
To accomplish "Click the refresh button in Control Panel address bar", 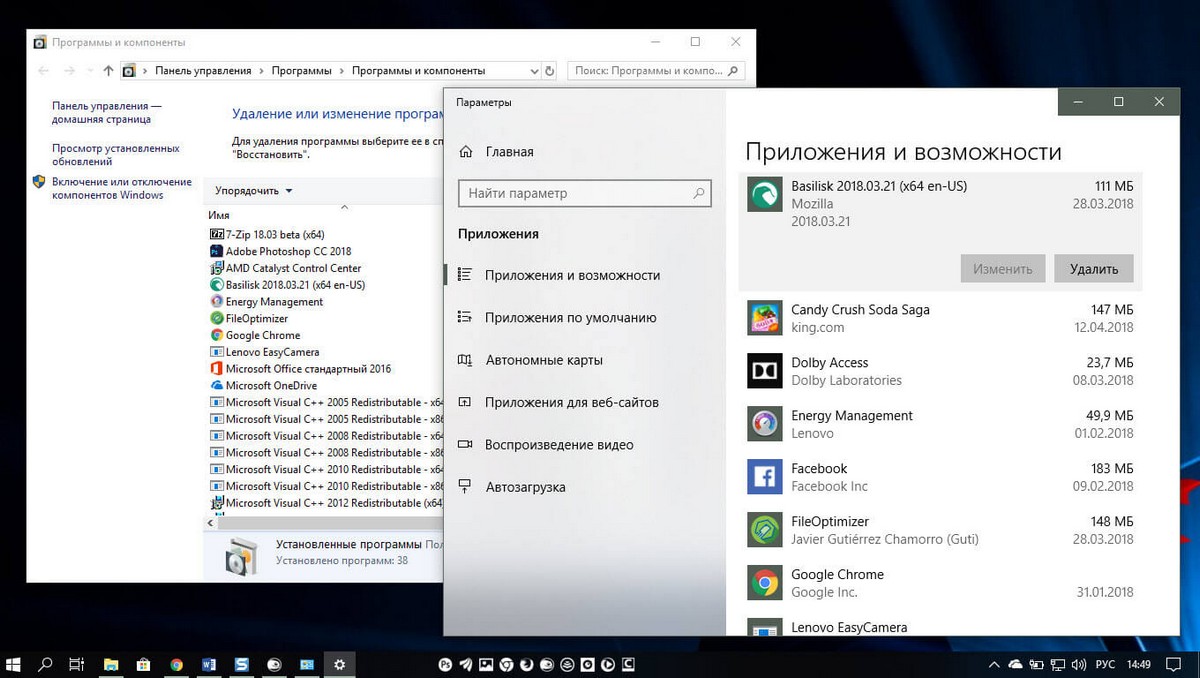I will coord(549,71).
